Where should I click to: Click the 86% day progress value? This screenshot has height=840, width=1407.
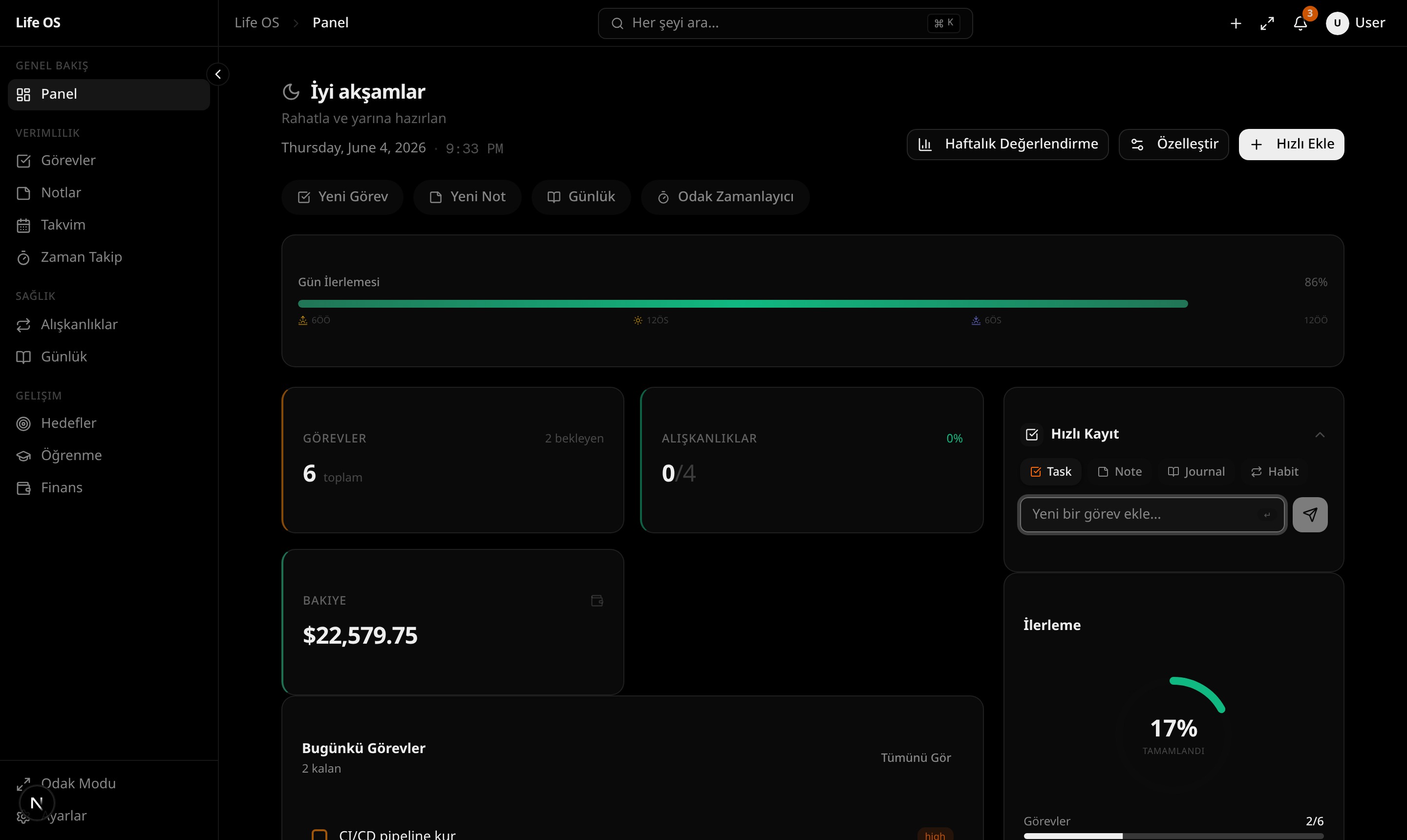(x=1316, y=282)
